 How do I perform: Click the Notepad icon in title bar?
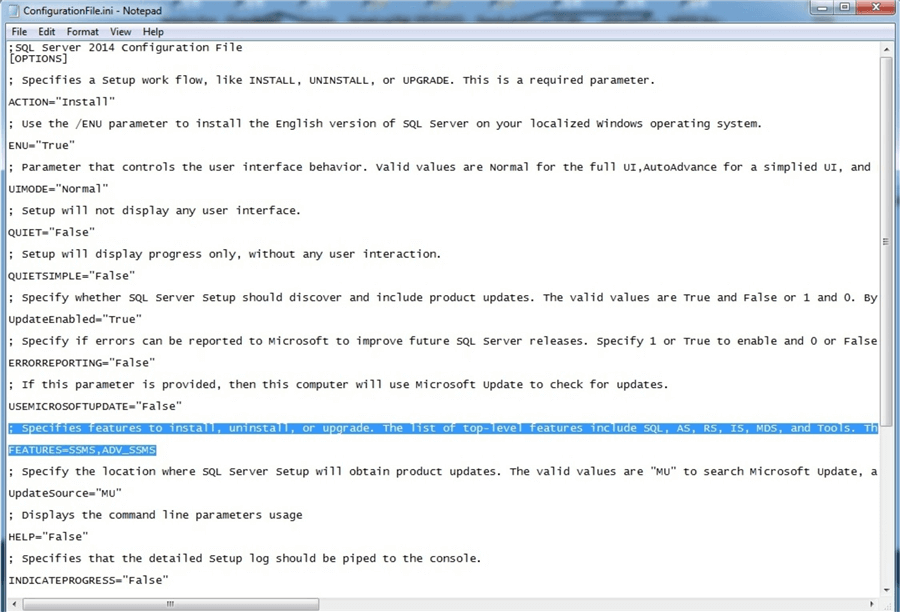[x=13, y=10]
